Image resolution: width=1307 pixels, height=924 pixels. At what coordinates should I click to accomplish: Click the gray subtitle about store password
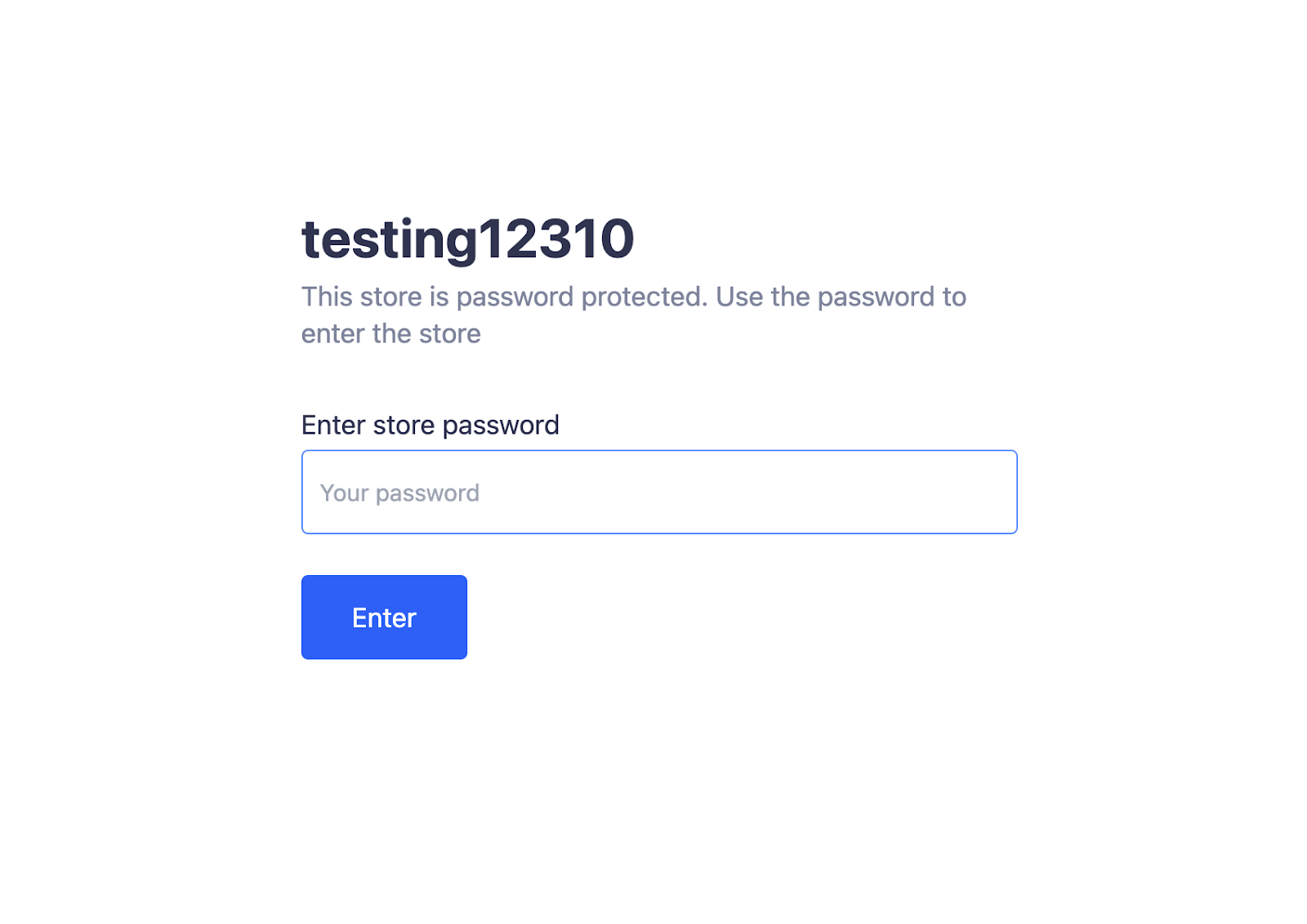(x=634, y=315)
